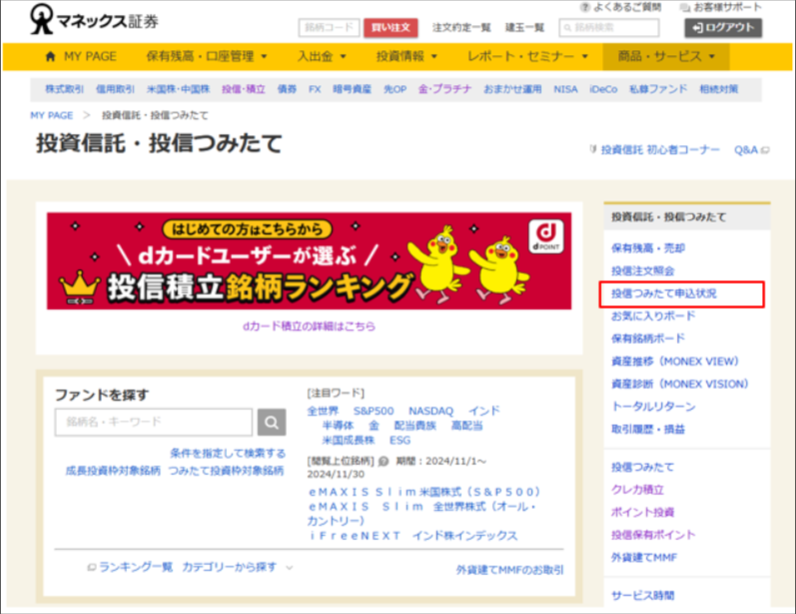This screenshot has width=796, height=614.
Task: Click the magnifier search button in fund search
Action: (x=272, y=422)
